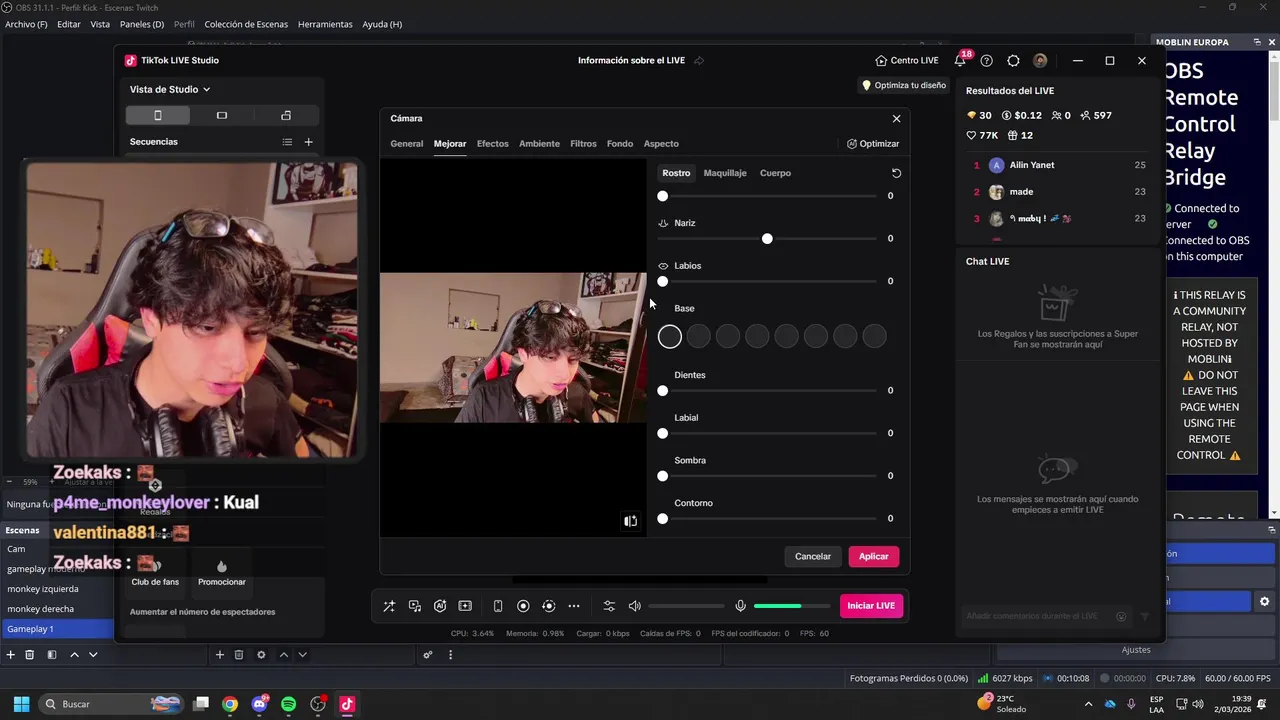Click the dashed-circle replay capture icon
This screenshot has width=1280, height=720.
coord(548,606)
